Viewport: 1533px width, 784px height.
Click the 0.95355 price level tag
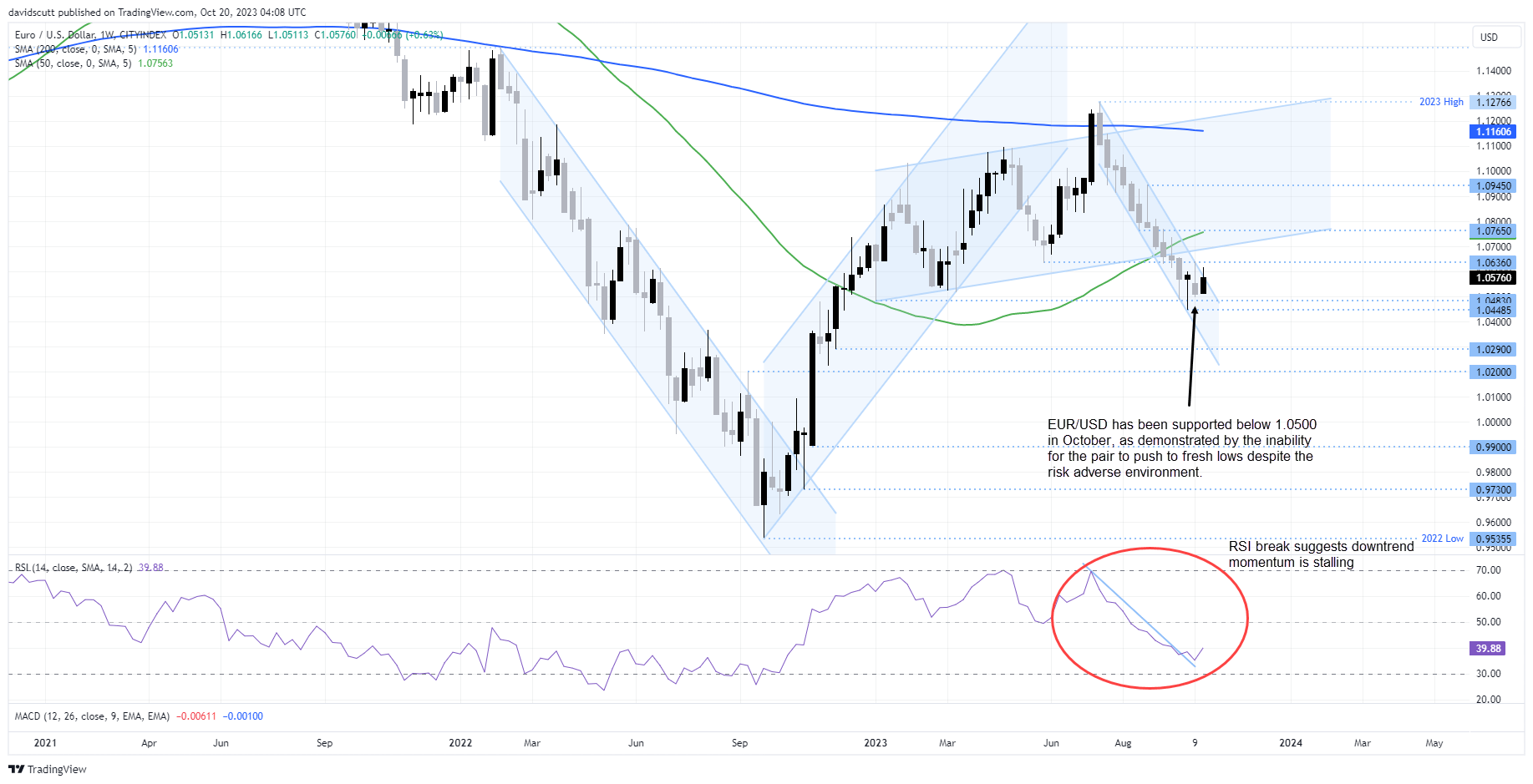click(x=1494, y=539)
